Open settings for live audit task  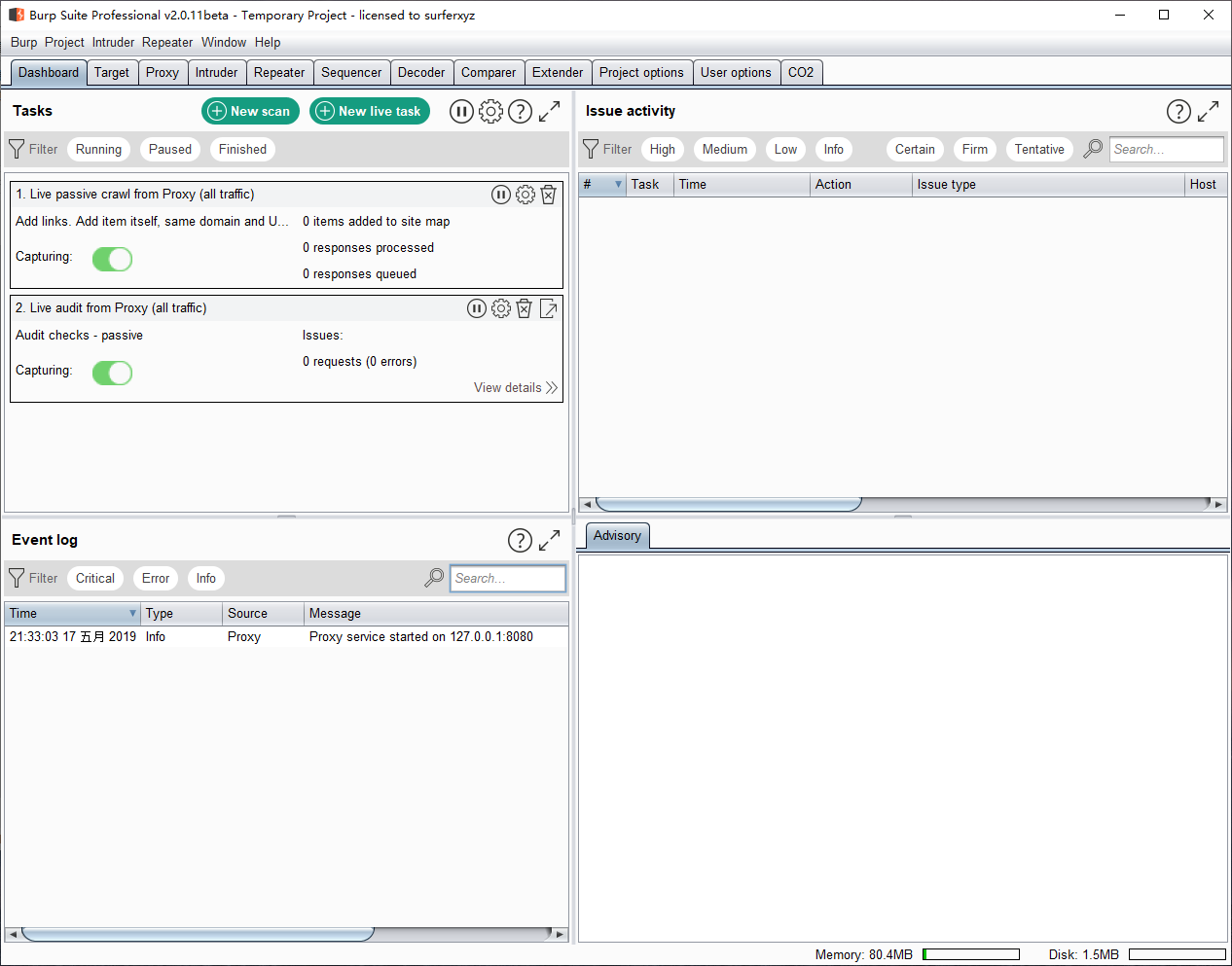click(x=500, y=308)
